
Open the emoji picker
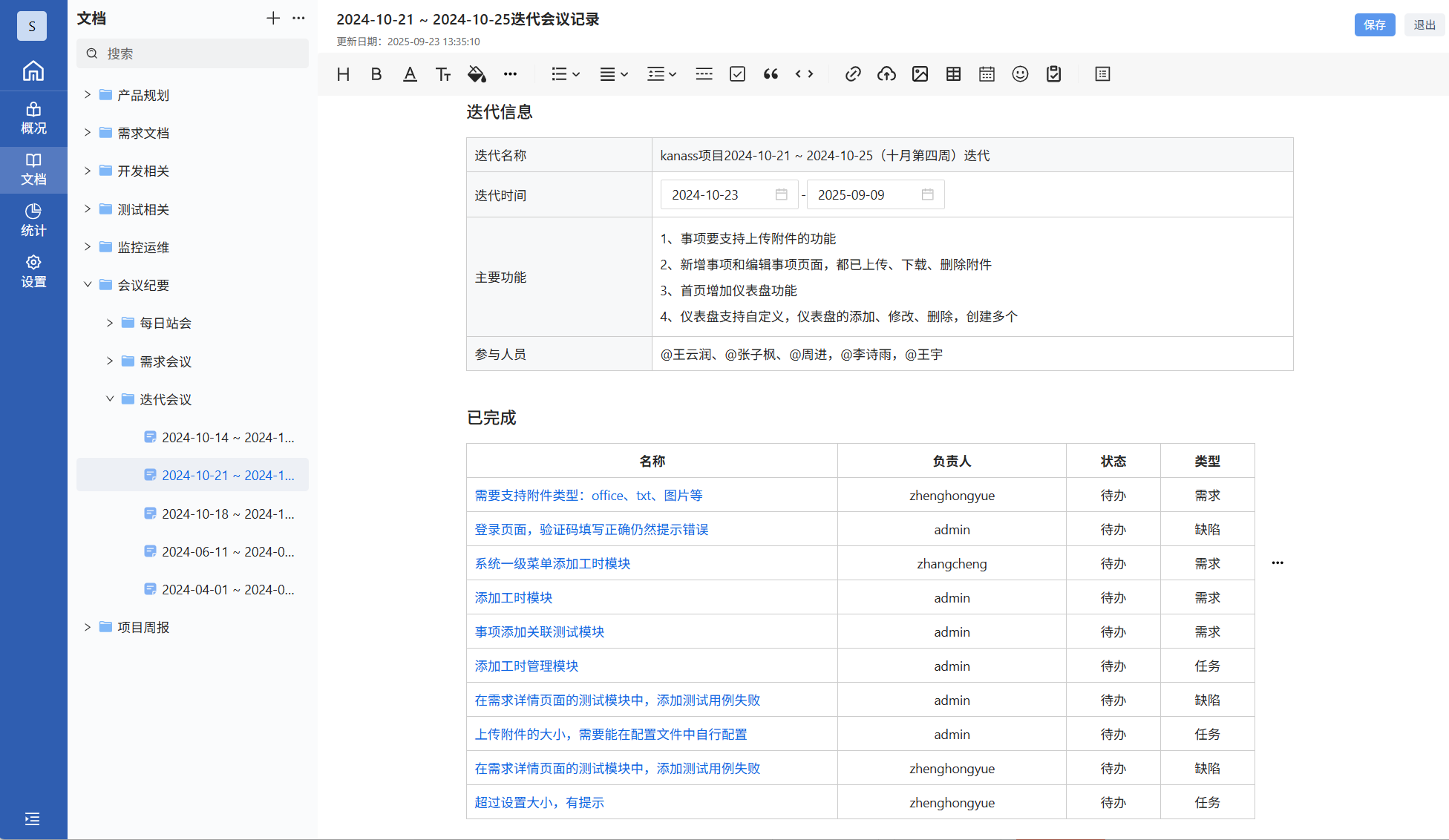coord(1020,74)
